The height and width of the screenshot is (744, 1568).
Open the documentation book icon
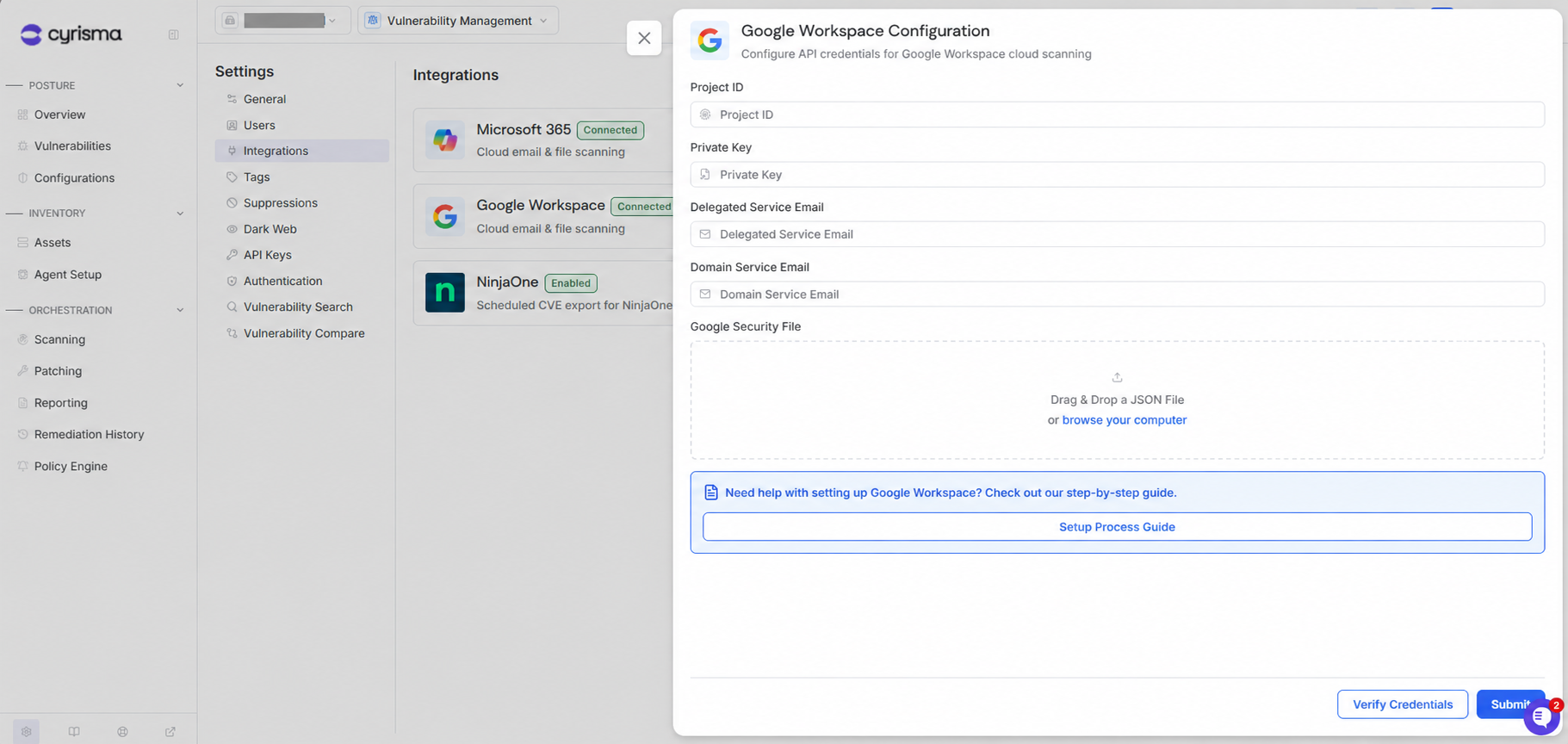pyautogui.click(x=74, y=731)
